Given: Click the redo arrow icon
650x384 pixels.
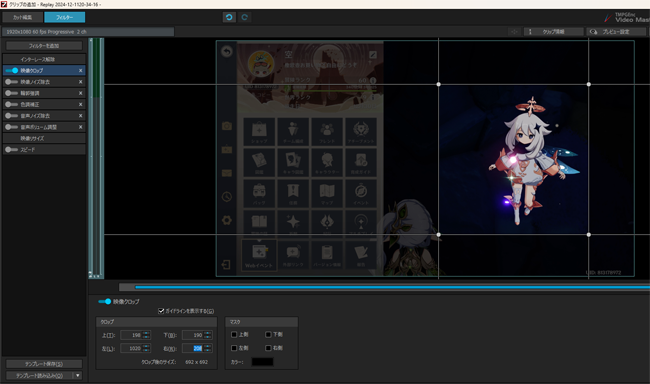Looking at the screenshot, I should (x=245, y=17).
